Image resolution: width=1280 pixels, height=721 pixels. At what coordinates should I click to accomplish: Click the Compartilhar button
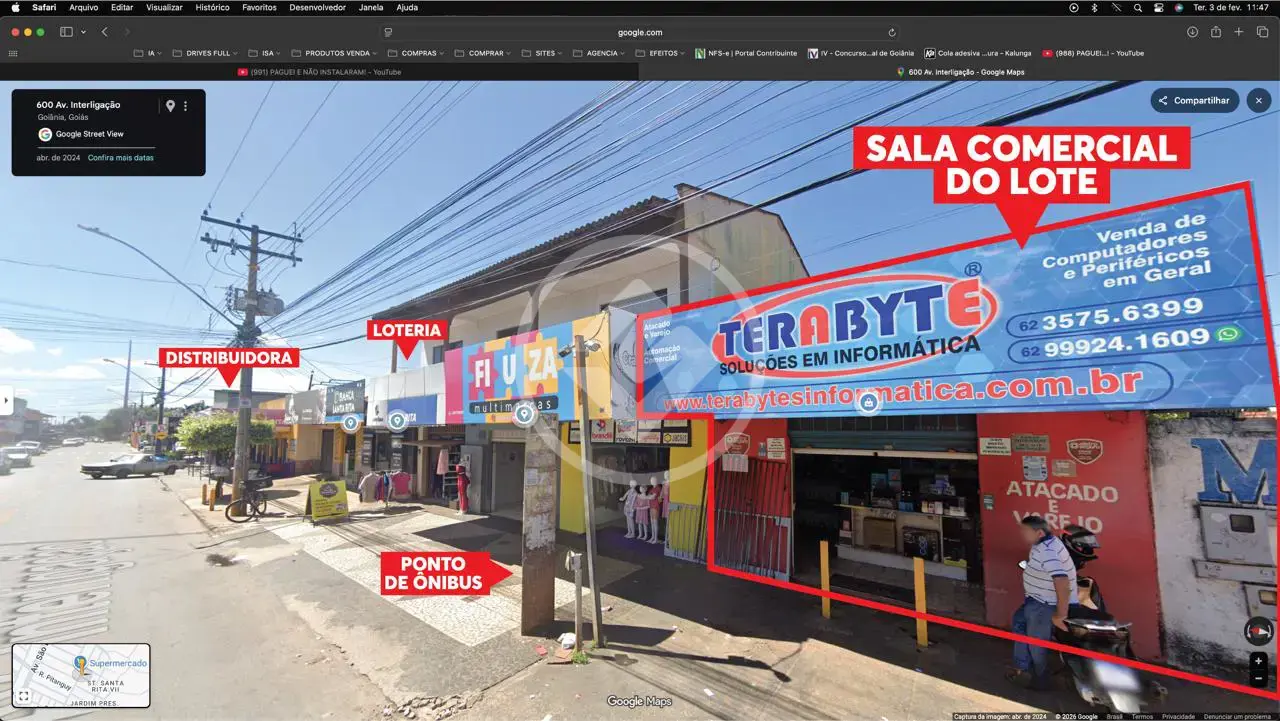(x=1194, y=100)
